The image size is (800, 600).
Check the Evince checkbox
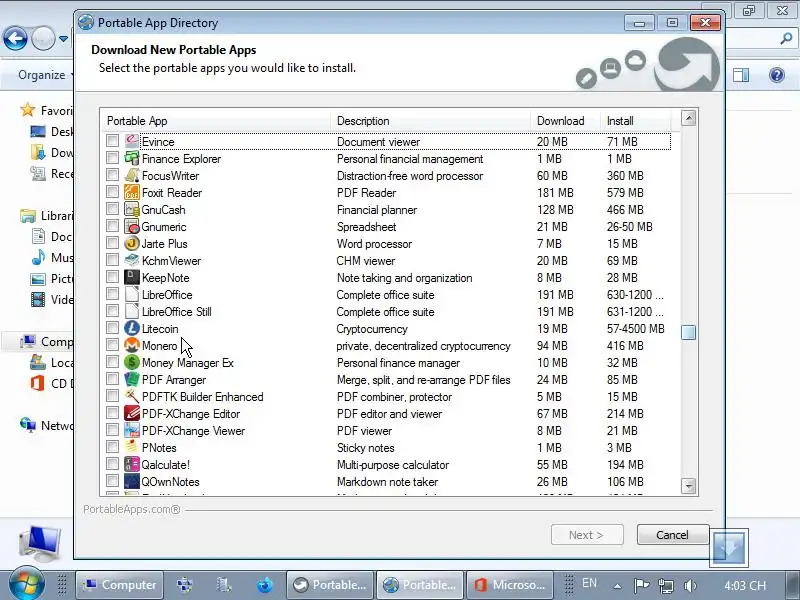click(x=112, y=140)
